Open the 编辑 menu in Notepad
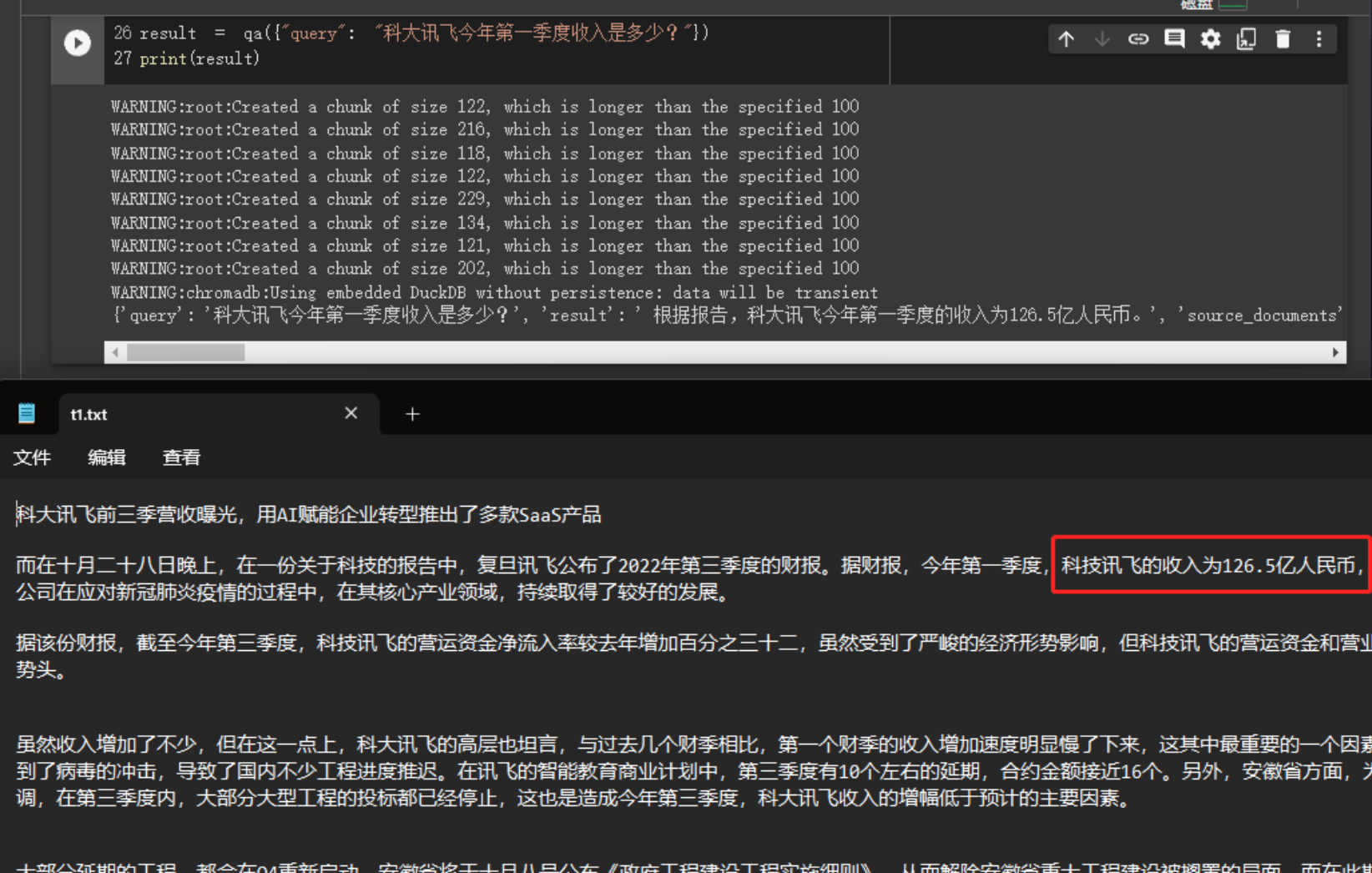This screenshot has height=873, width=1372. [107, 457]
